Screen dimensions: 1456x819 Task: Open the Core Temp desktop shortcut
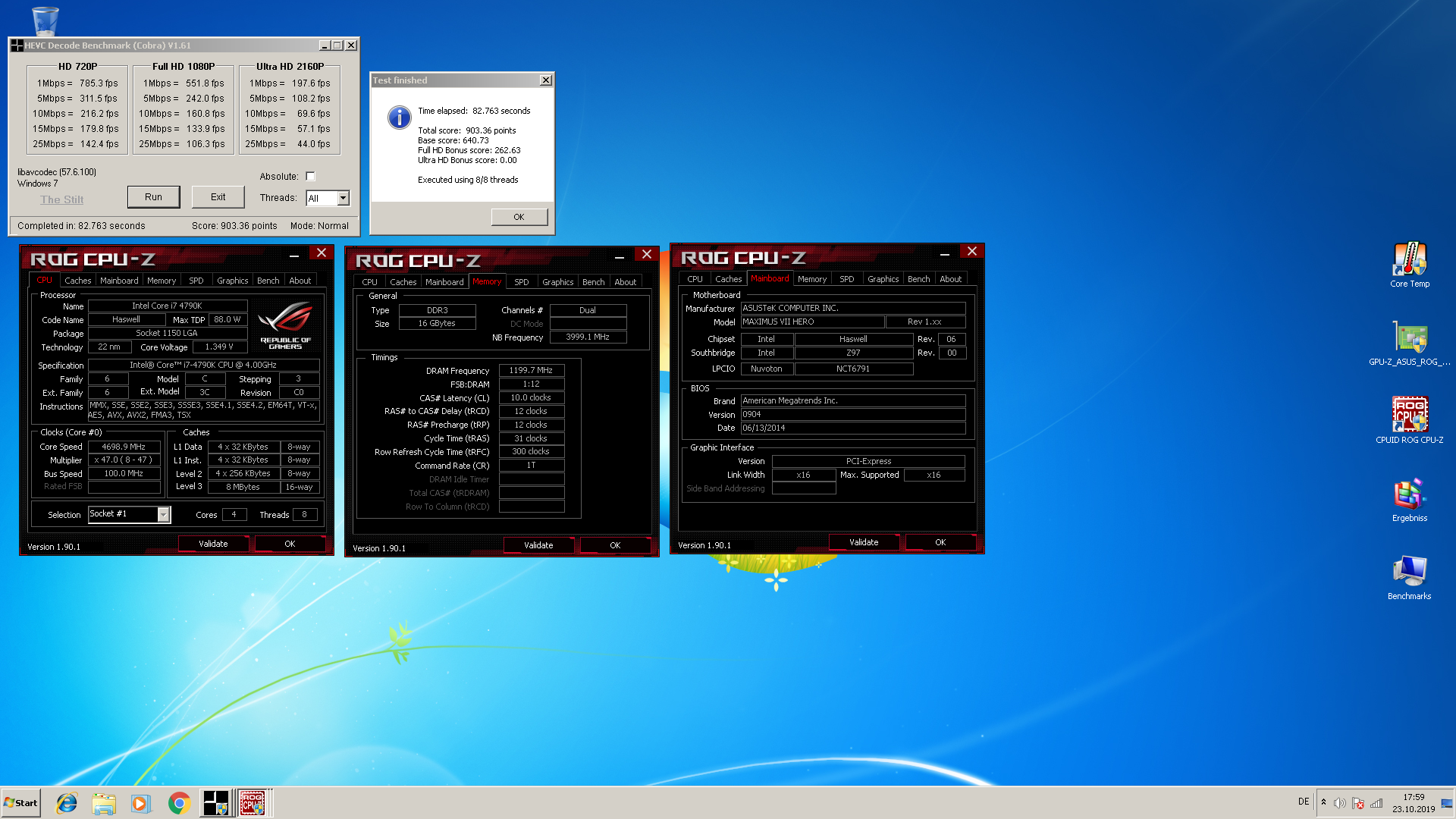coord(1410,265)
